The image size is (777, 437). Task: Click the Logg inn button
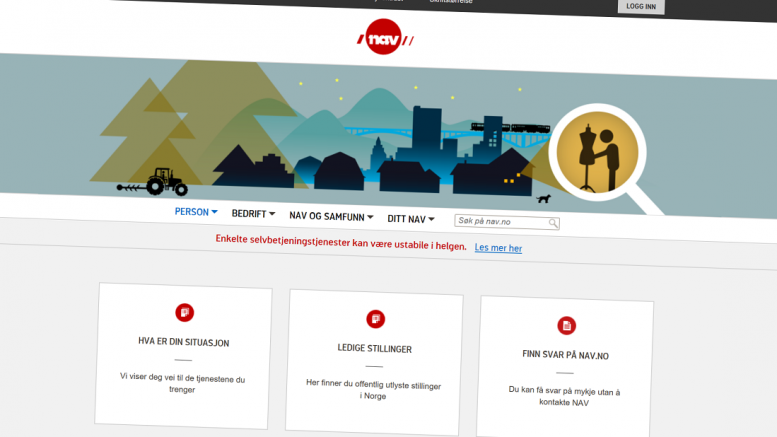point(641,6)
